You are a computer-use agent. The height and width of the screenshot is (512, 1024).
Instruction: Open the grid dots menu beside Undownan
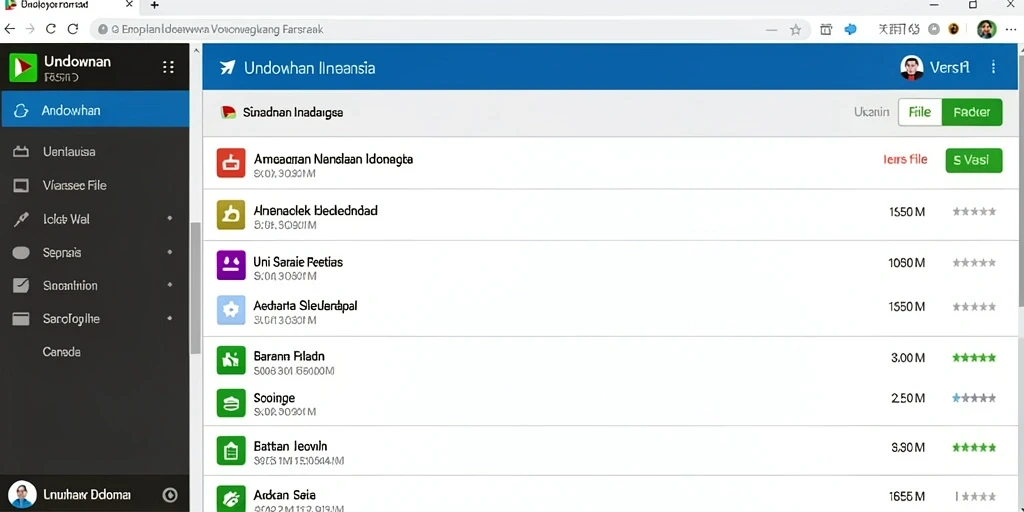[168, 67]
